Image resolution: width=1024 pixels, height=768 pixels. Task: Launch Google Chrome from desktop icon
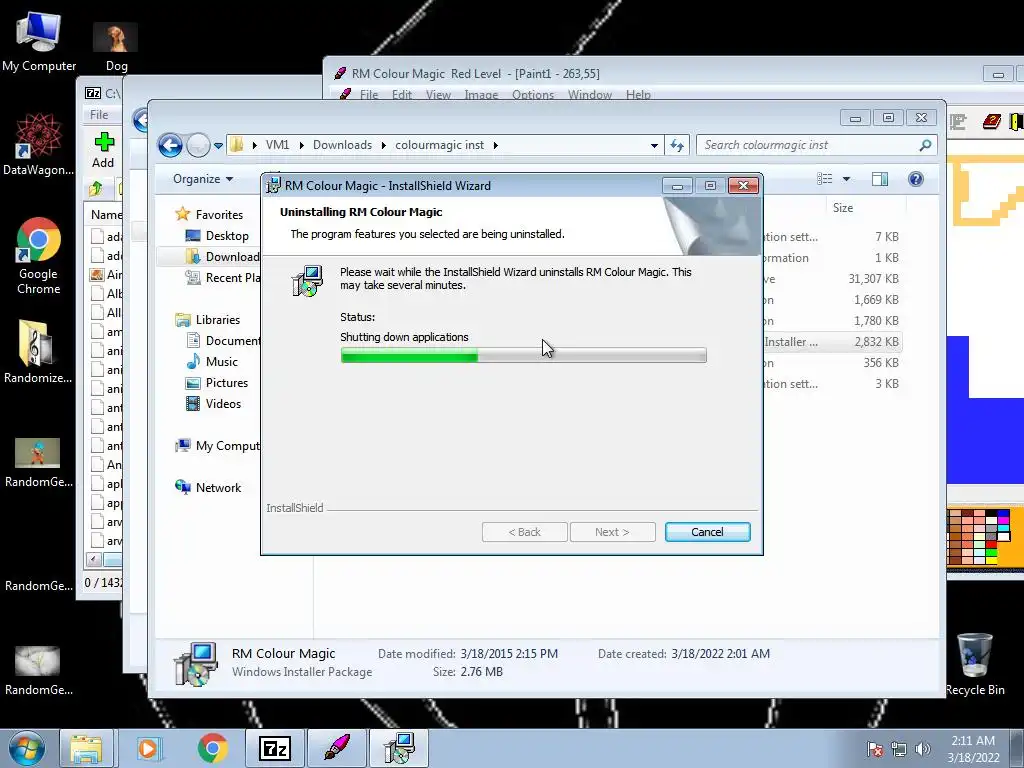pyautogui.click(x=38, y=256)
